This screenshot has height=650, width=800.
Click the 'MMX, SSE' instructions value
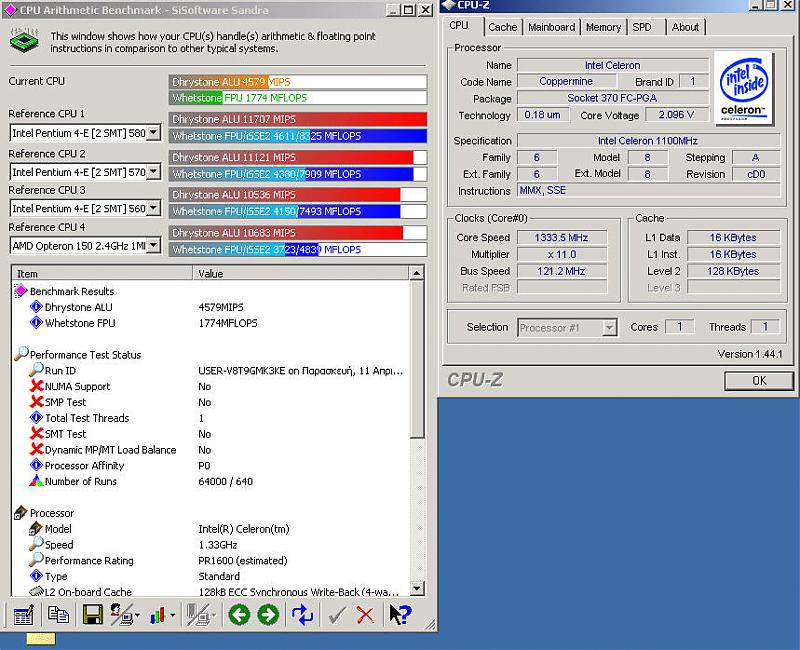tap(648, 190)
